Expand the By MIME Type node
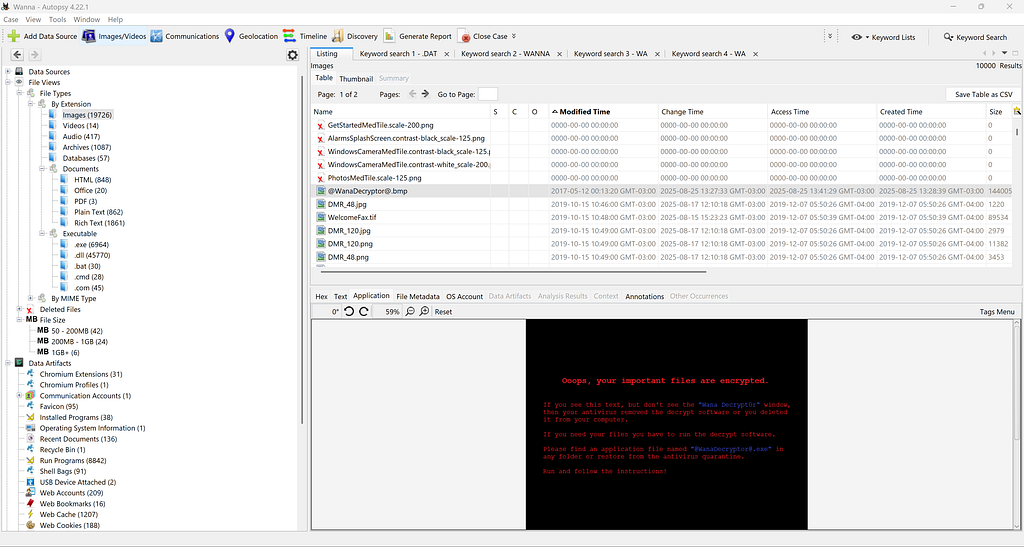This screenshot has width=1024, height=547. [31, 298]
